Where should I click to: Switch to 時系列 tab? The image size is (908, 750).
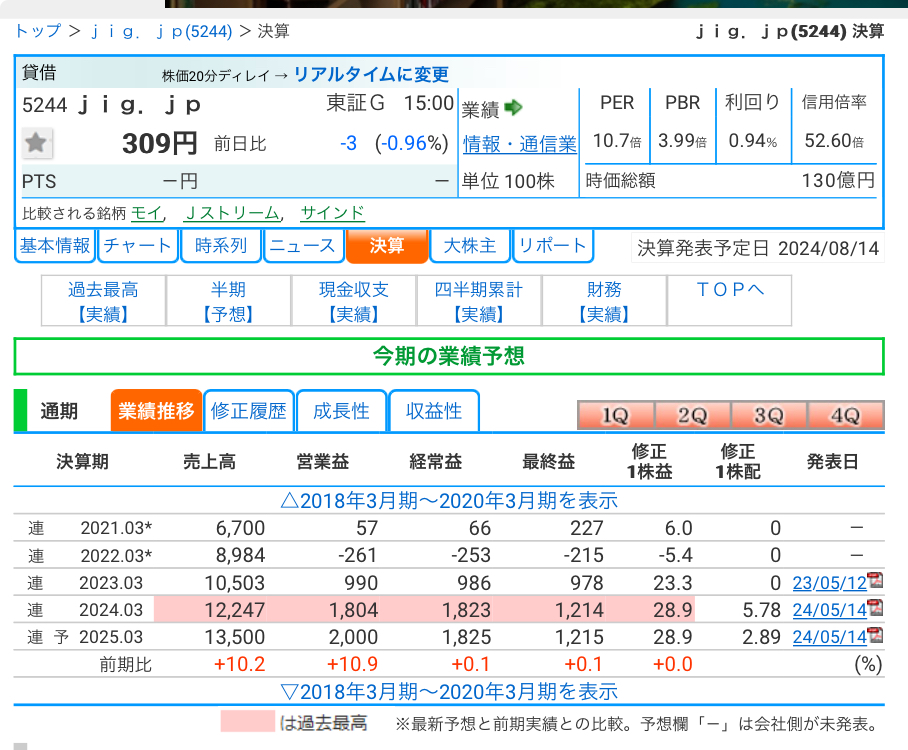221,246
